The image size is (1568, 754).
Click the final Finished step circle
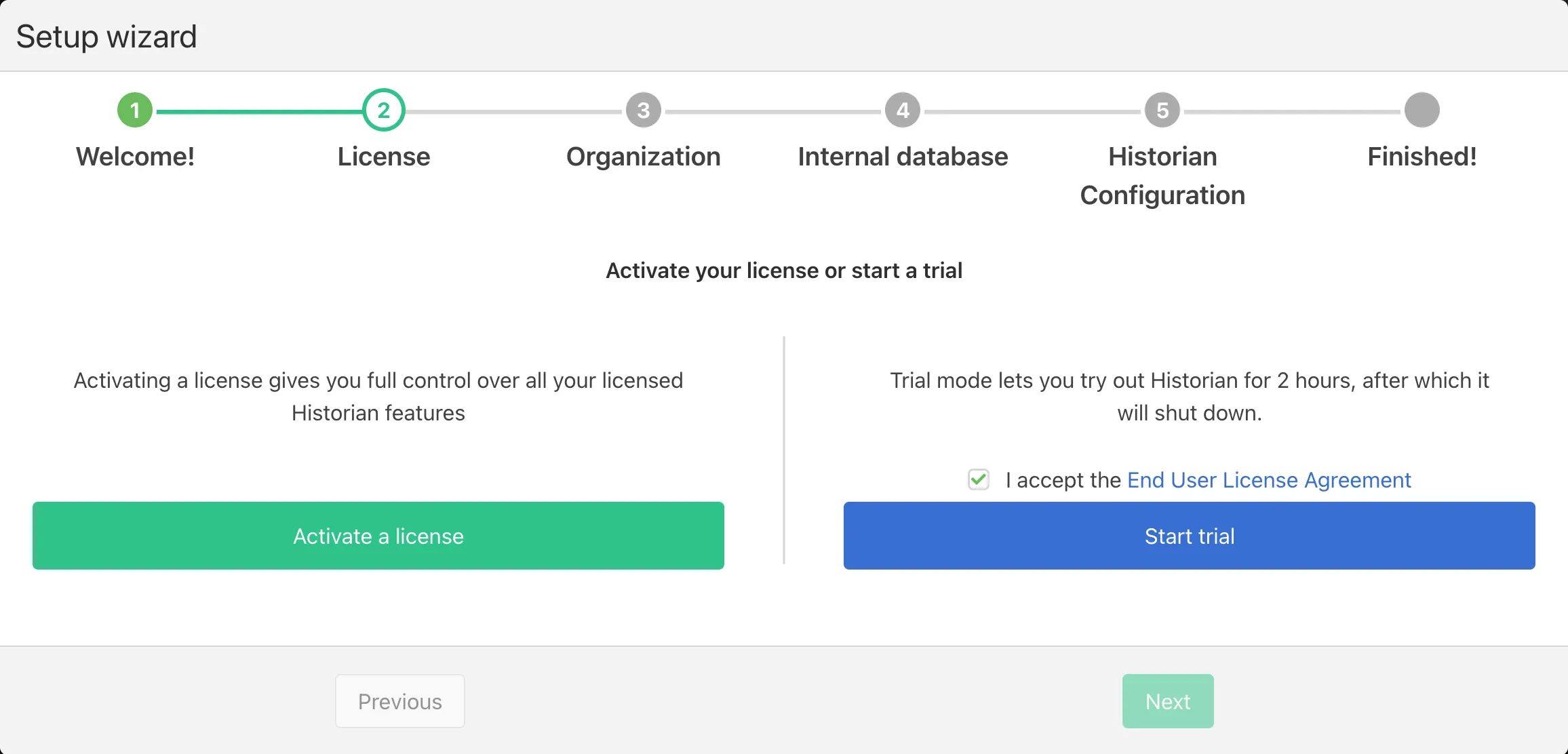pyautogui.click(x=1422, y=111)
